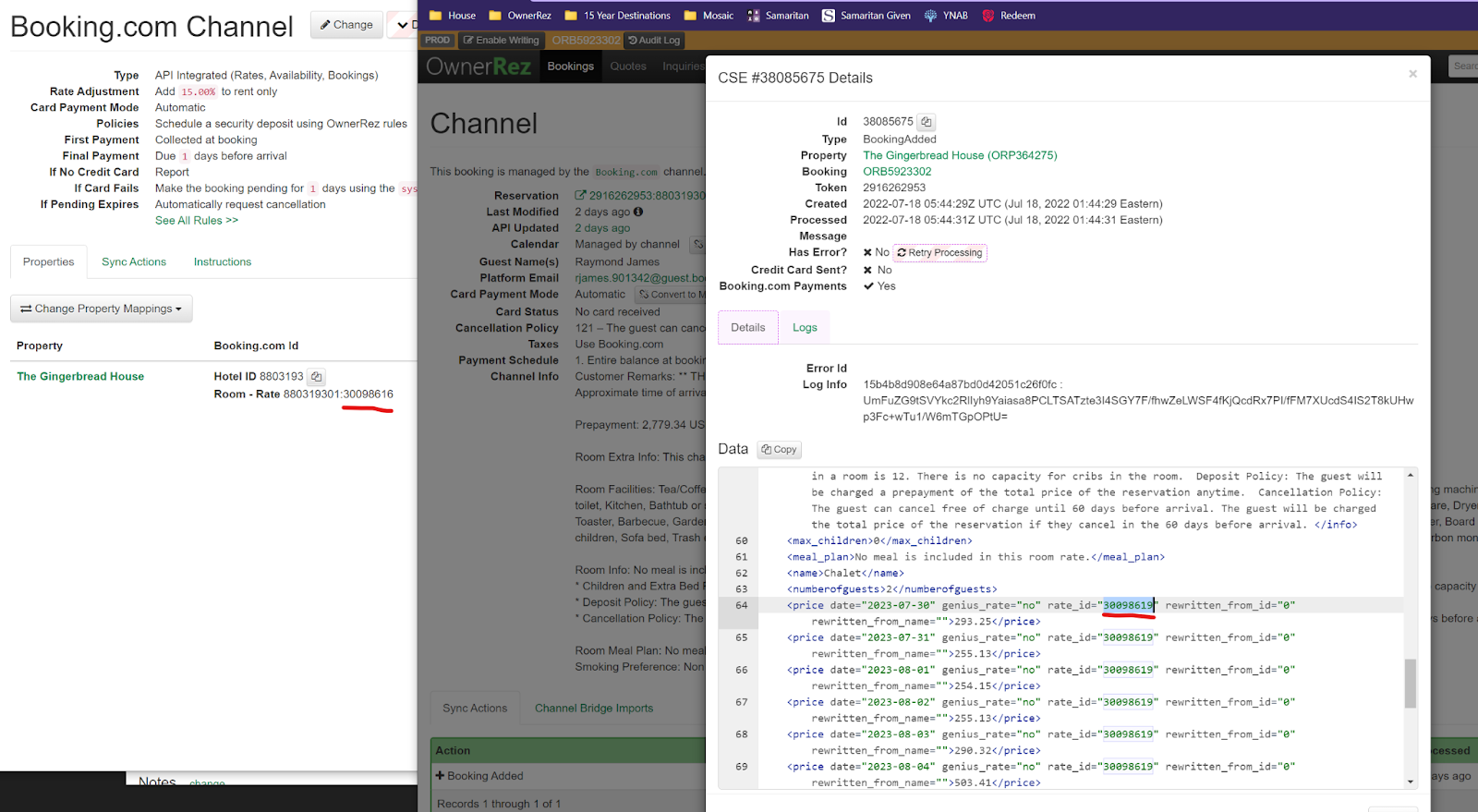Switch to the Sync Actions tab
The width and height of the screenshot is (1478, 812).
[134, 262]
